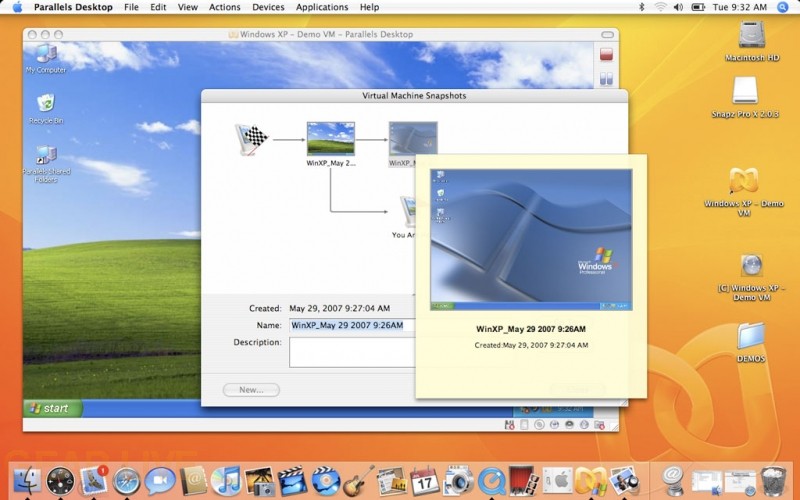
Task: Click the New... snapshot button
Action: coord(251,390)
